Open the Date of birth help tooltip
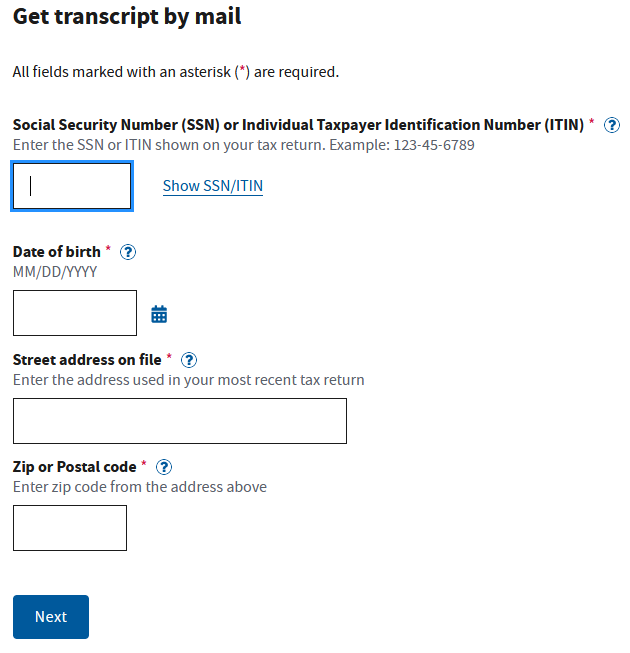 coord(128,252)
